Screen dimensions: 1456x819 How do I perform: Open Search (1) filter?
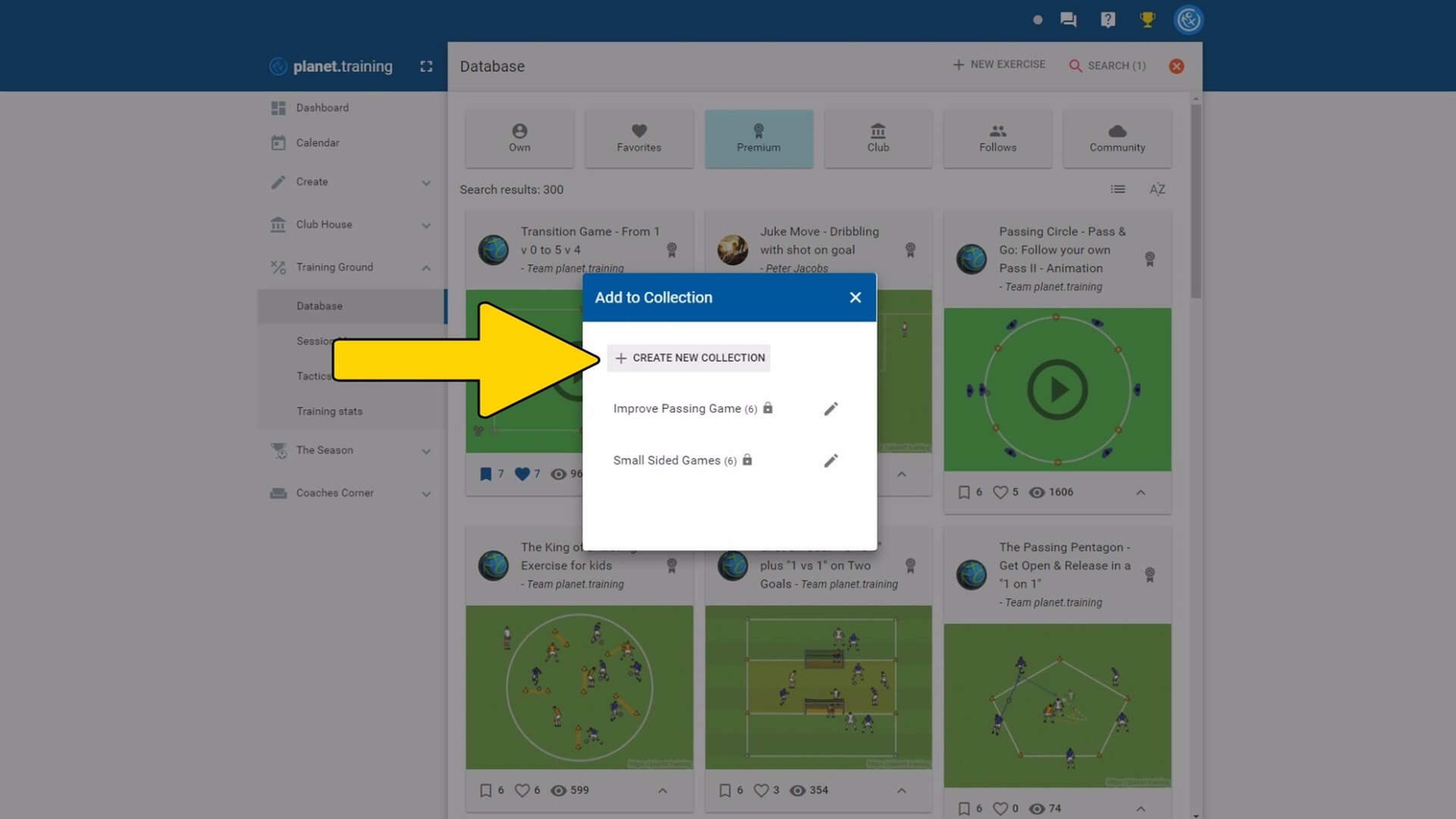click(1107, 66)
